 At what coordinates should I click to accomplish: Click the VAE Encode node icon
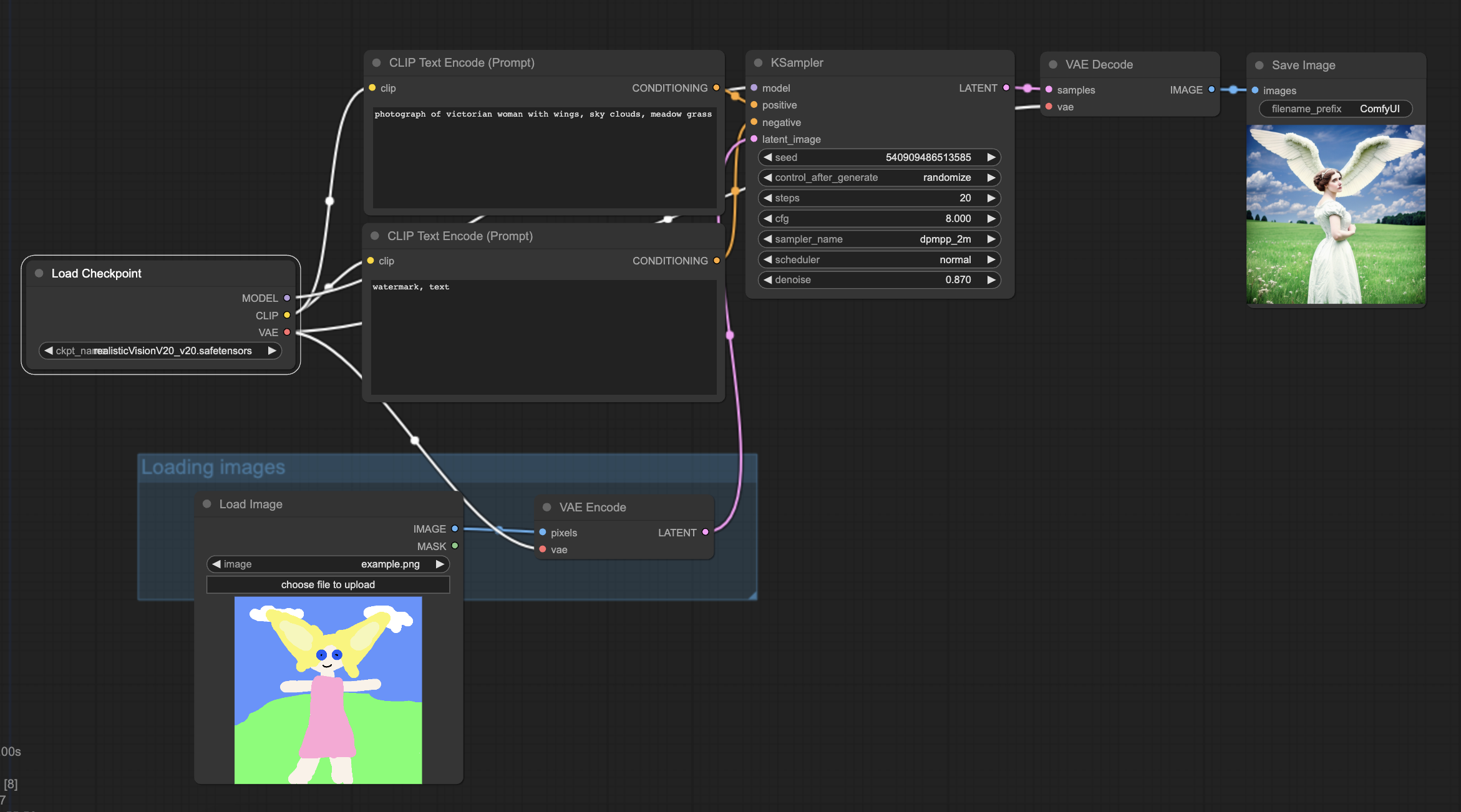(x=546, y=507)
